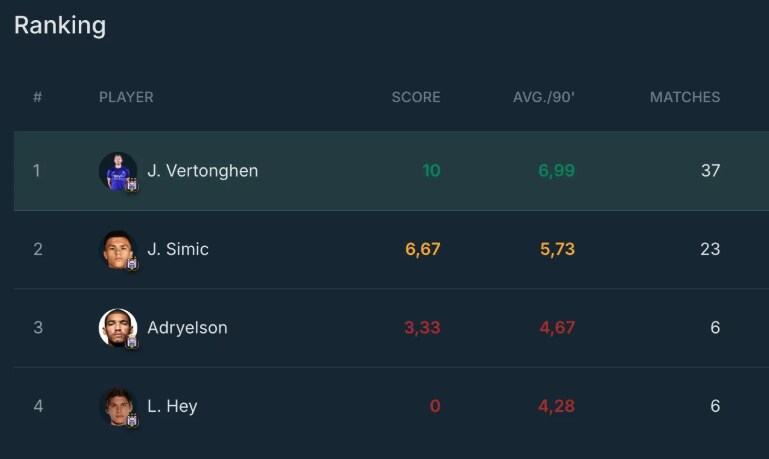Open J. Simic's player photo

point(118,250)
